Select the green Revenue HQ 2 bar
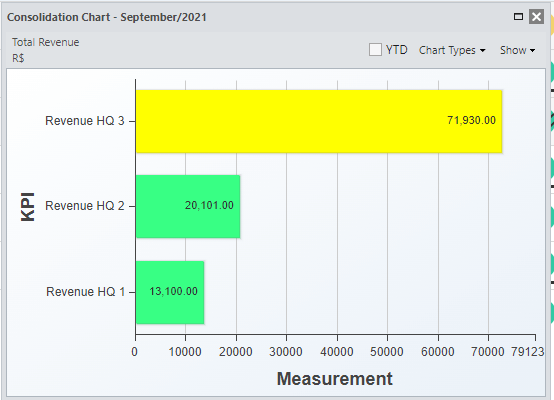 pos(188,206)
